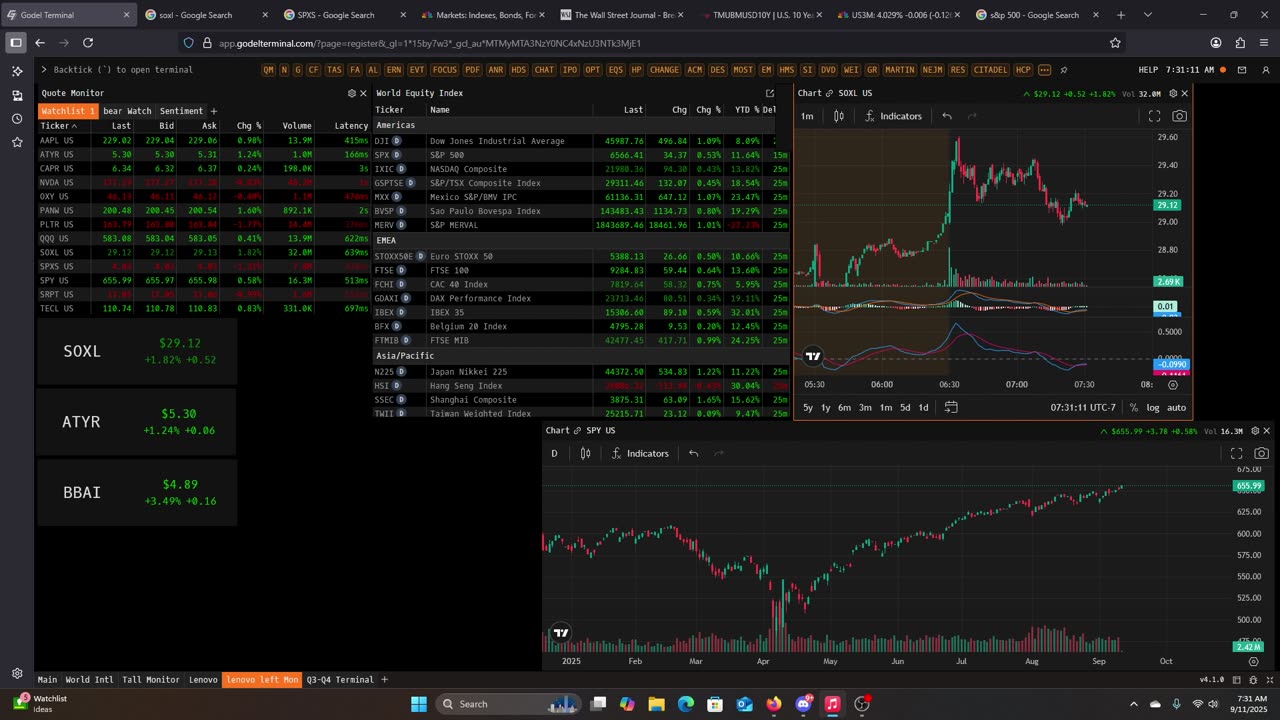1280x720 pixels.
Task: Toggle percent scale on SOXL chart
Action: pos(1133,407)
